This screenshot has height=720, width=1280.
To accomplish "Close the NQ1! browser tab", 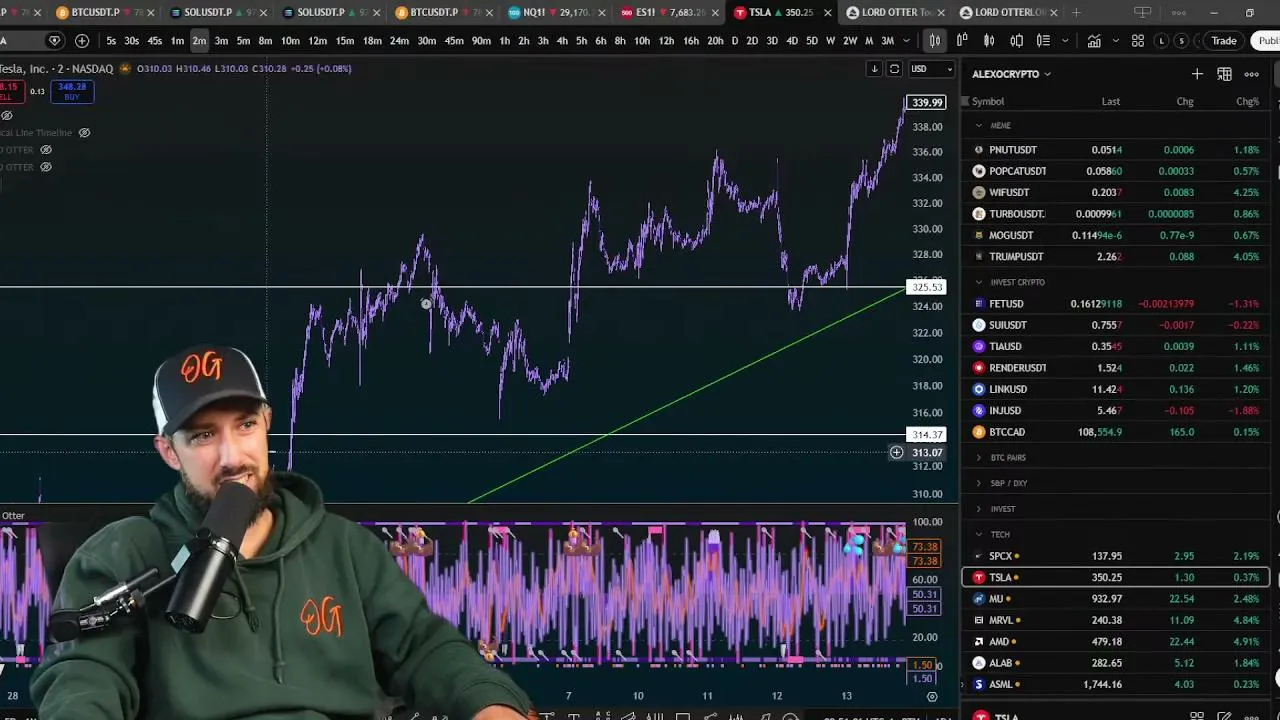I will pos(604,13).
